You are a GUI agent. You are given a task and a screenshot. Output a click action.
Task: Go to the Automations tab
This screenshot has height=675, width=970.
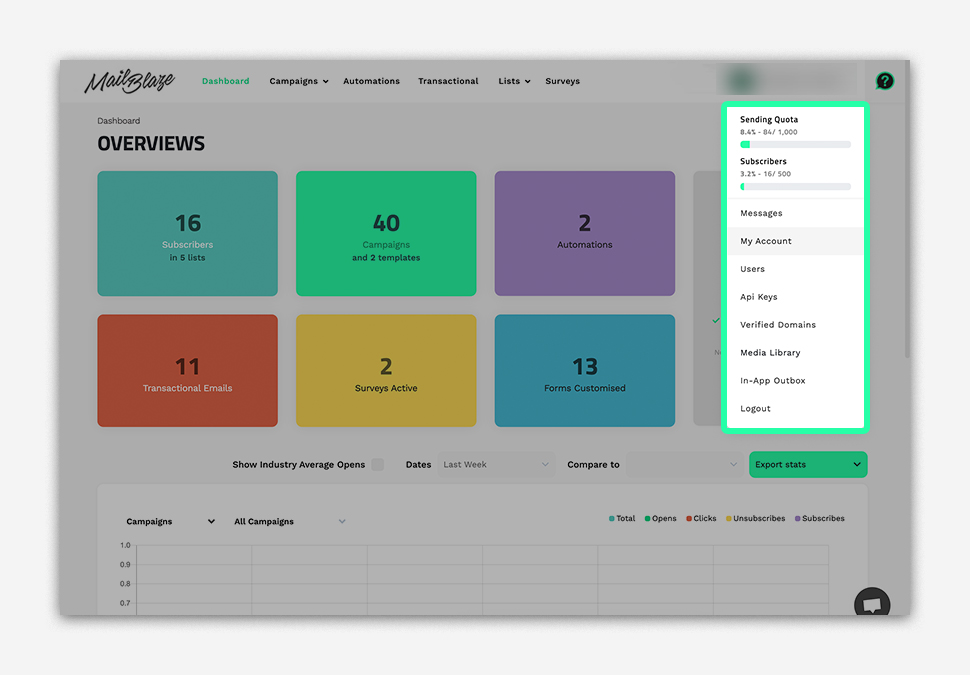click(371, 81)
